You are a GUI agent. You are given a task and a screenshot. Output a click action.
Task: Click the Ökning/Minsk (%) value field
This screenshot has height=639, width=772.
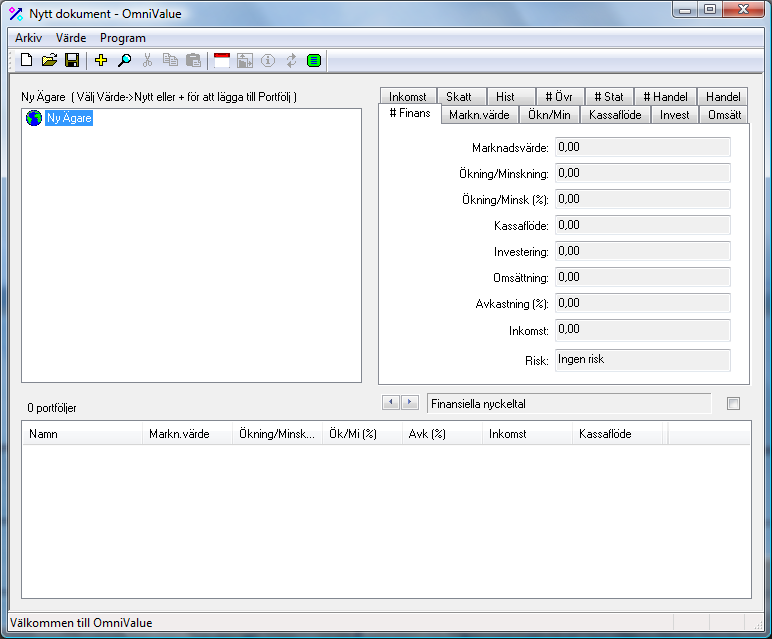[643, 199]
